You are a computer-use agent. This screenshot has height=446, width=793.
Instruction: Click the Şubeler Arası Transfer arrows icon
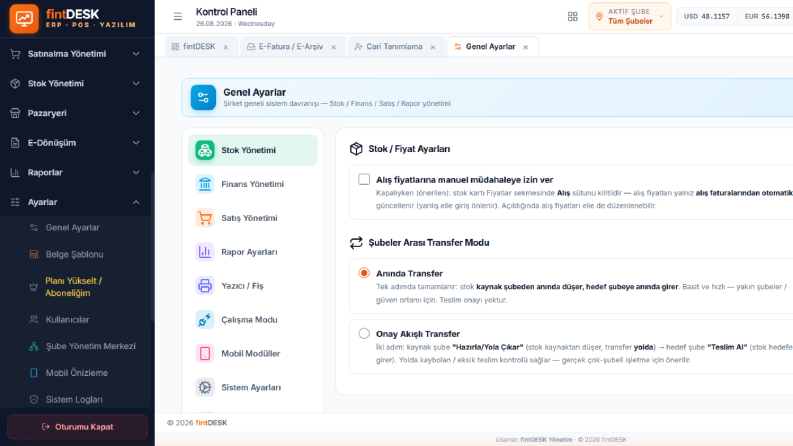[356, 243]
